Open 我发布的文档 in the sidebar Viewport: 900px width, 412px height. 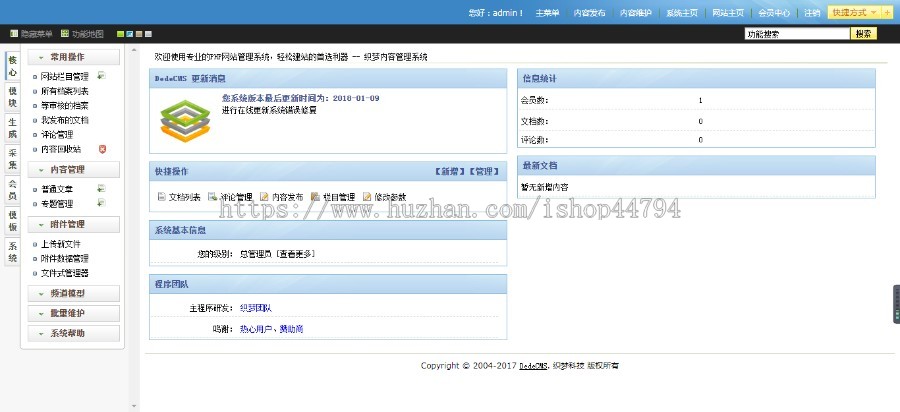(65, 120)
